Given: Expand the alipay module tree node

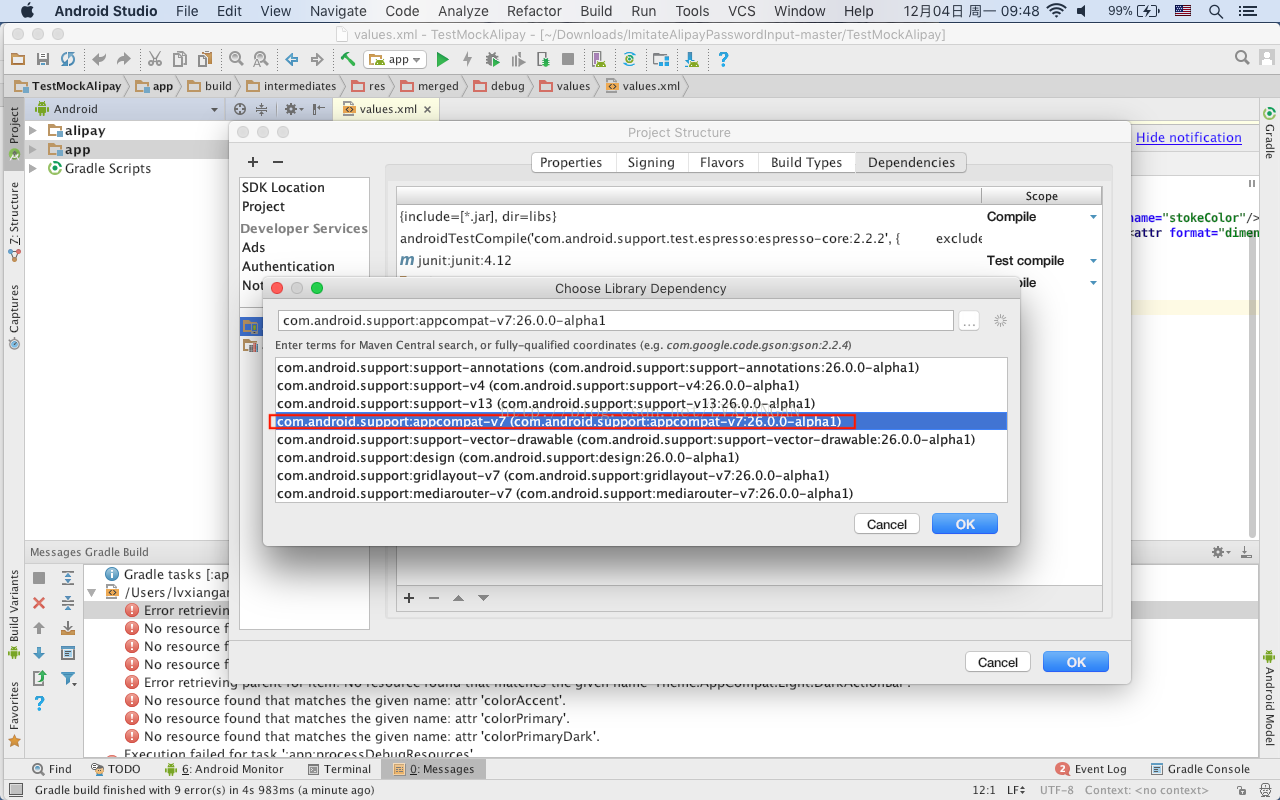Looking at the screenshot, I should [x=33, y=131].
